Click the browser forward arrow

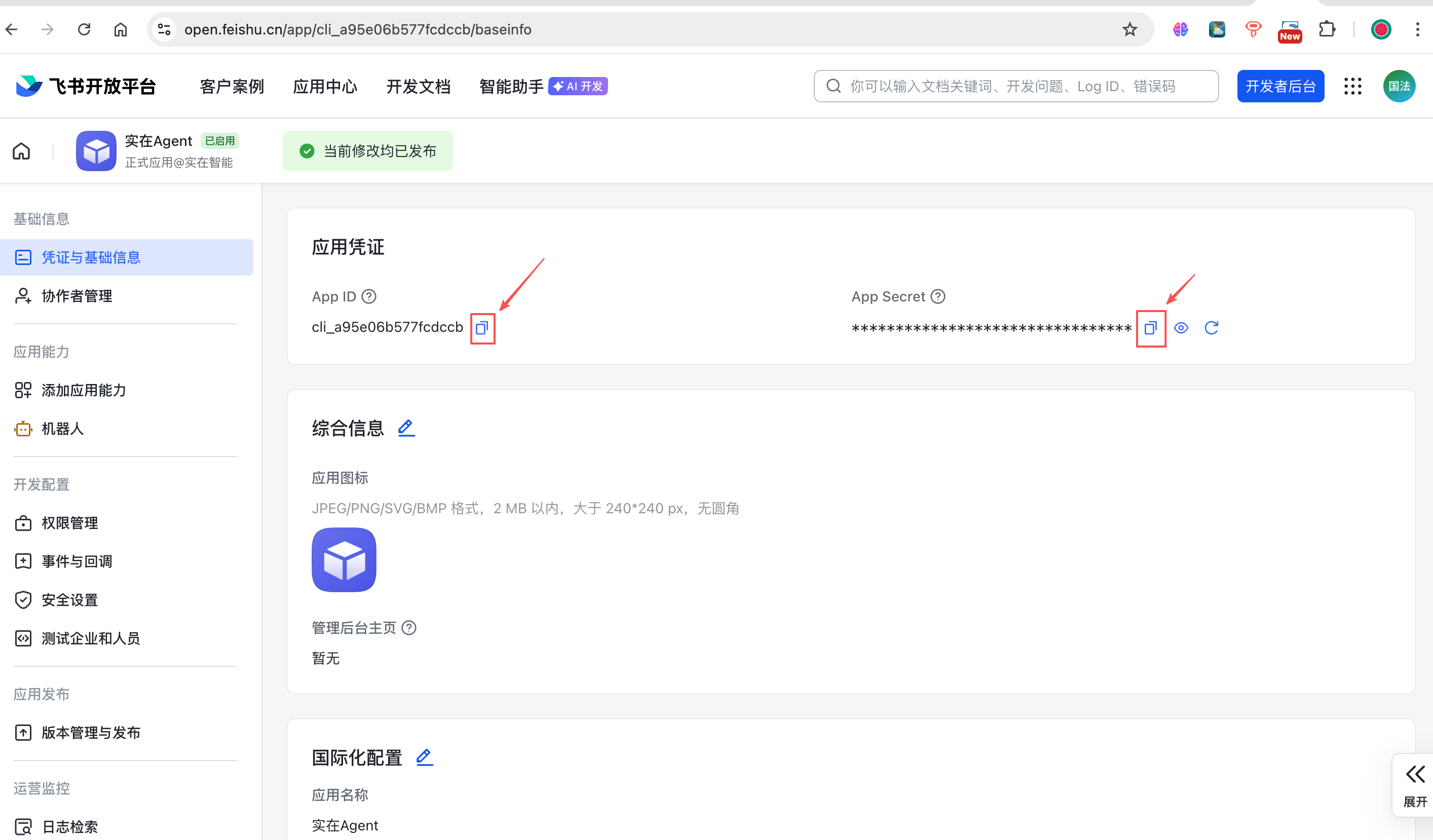[x=48, y=29]
